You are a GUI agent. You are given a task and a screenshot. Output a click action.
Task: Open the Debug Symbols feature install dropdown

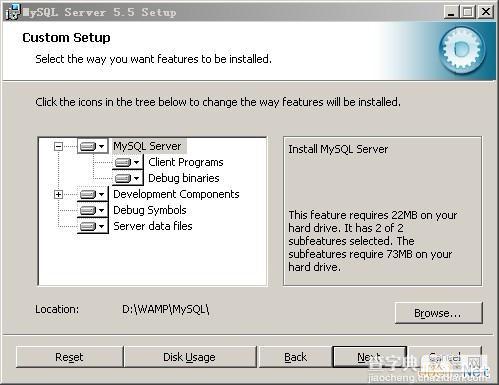click(x=93, y=210)
